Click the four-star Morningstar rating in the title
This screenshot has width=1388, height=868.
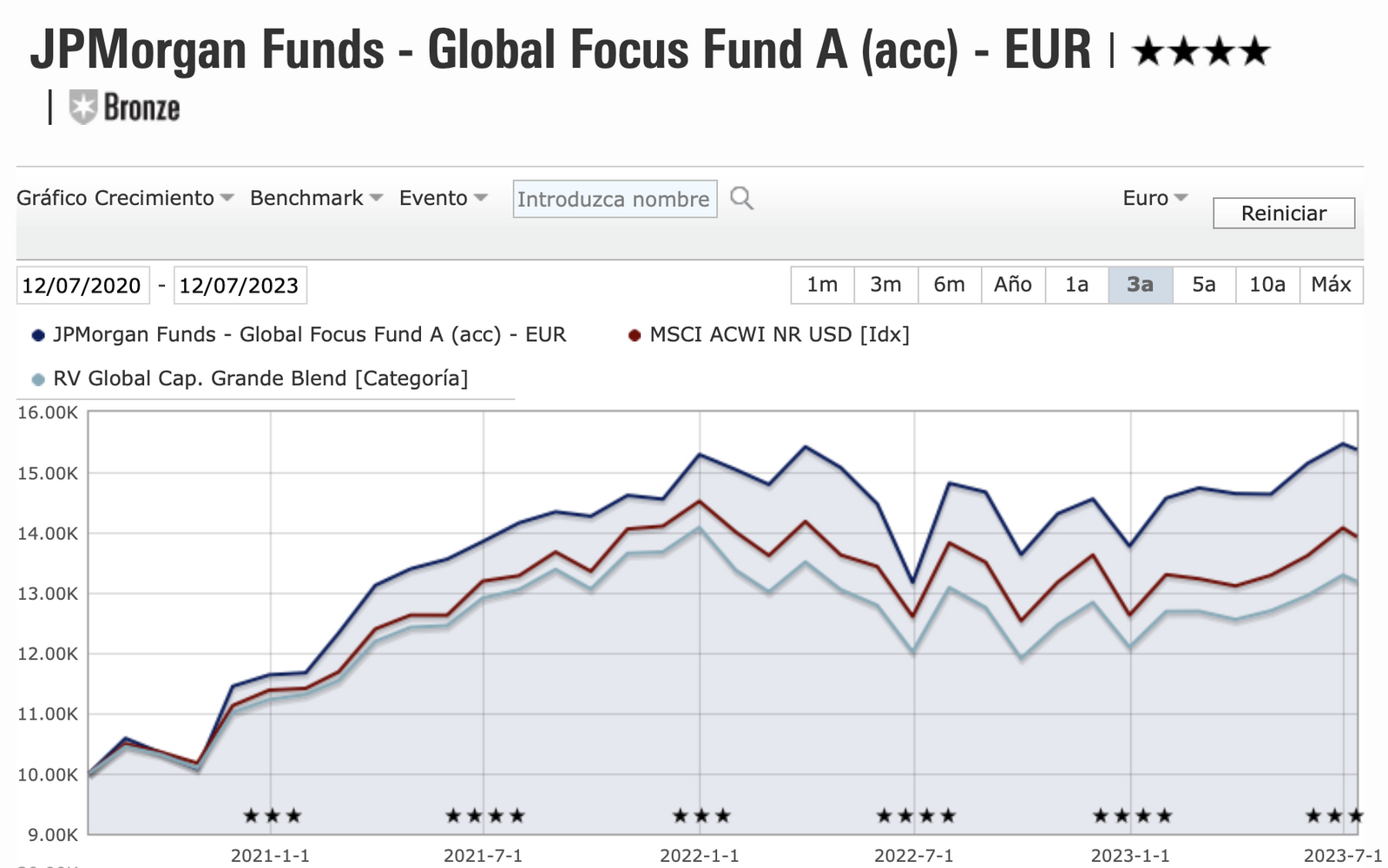pos(1202,52)
